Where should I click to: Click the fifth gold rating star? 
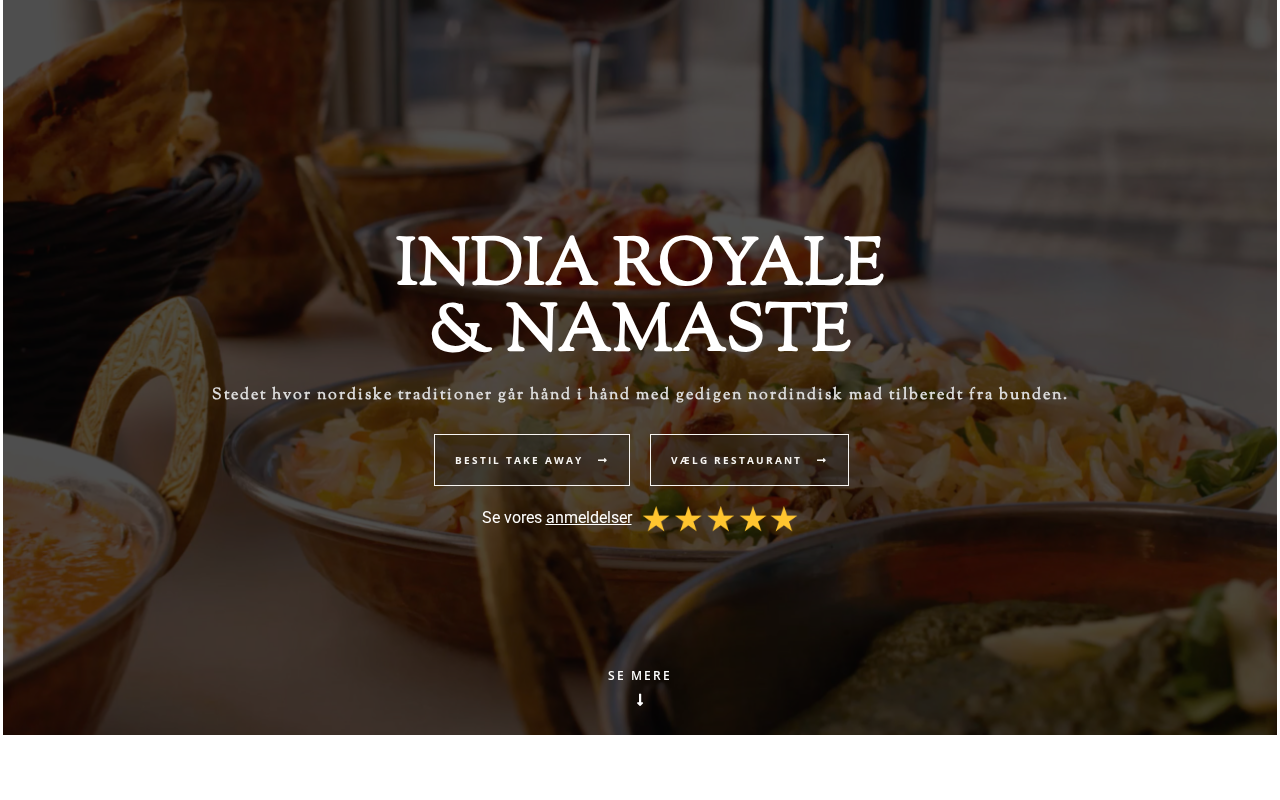click(784, 519)
